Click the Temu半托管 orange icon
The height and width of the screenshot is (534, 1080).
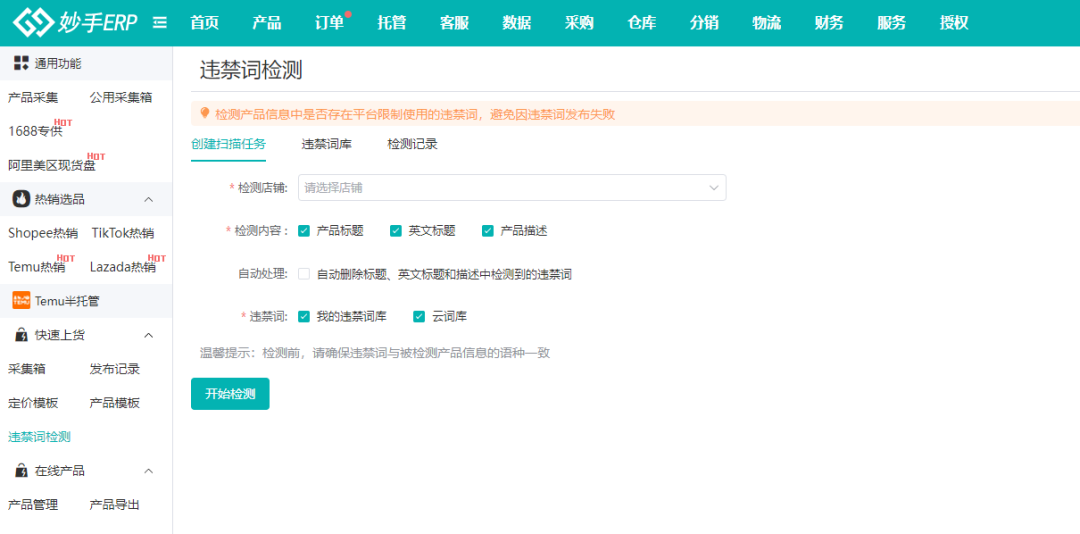tap(21, 300)
